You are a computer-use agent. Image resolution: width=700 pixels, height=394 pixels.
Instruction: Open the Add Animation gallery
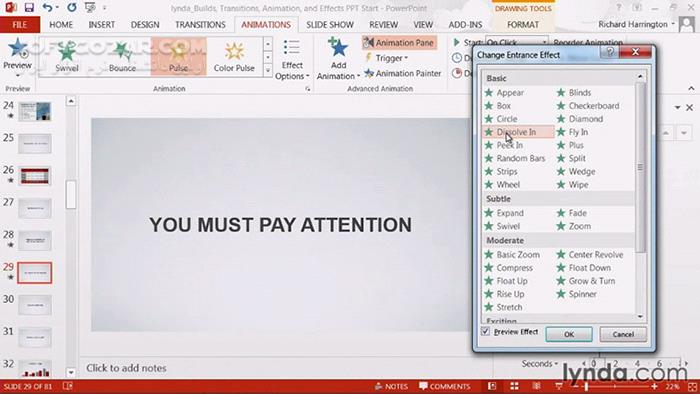pos(338,60)
